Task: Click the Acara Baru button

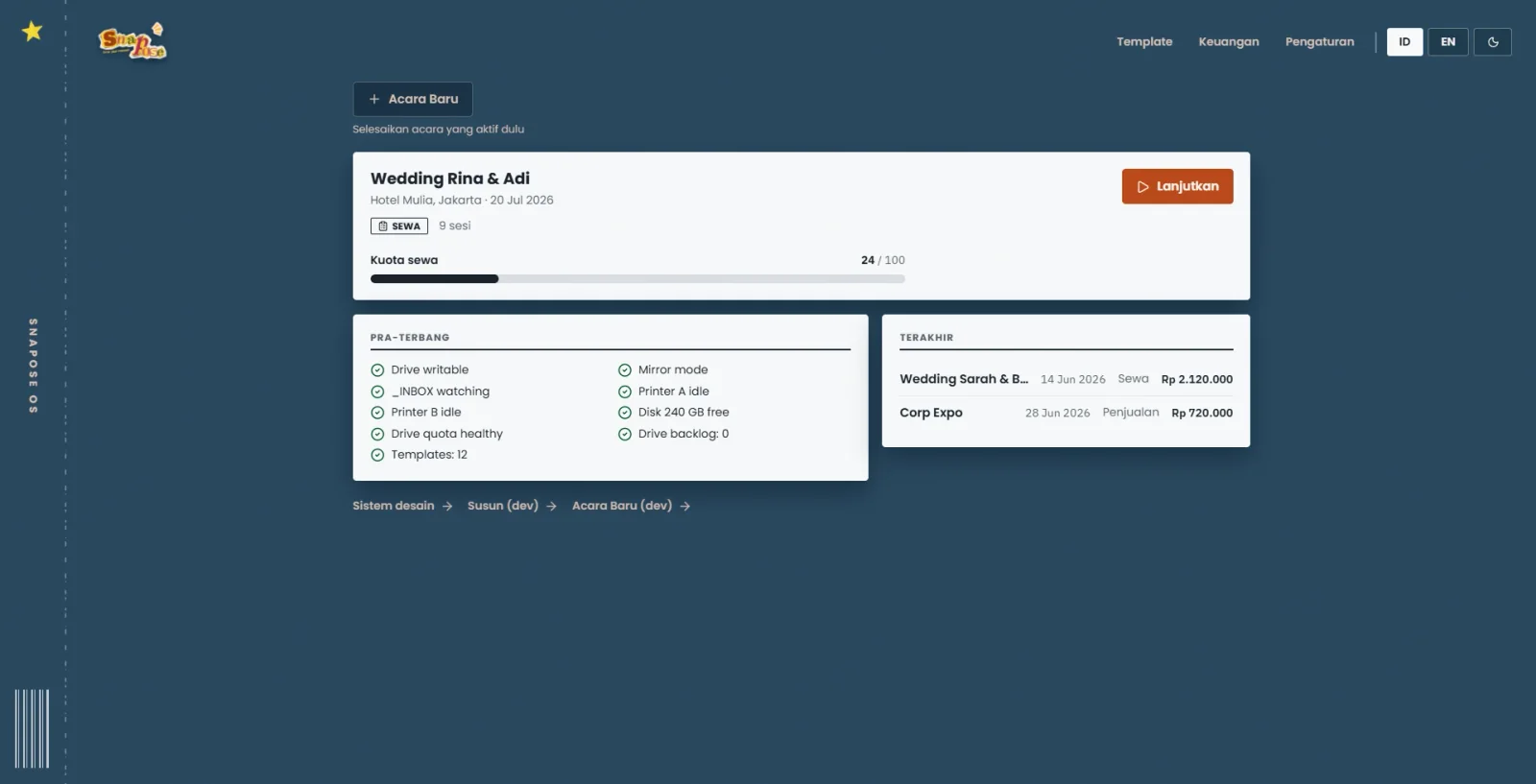Action: [x=413, y=99]
